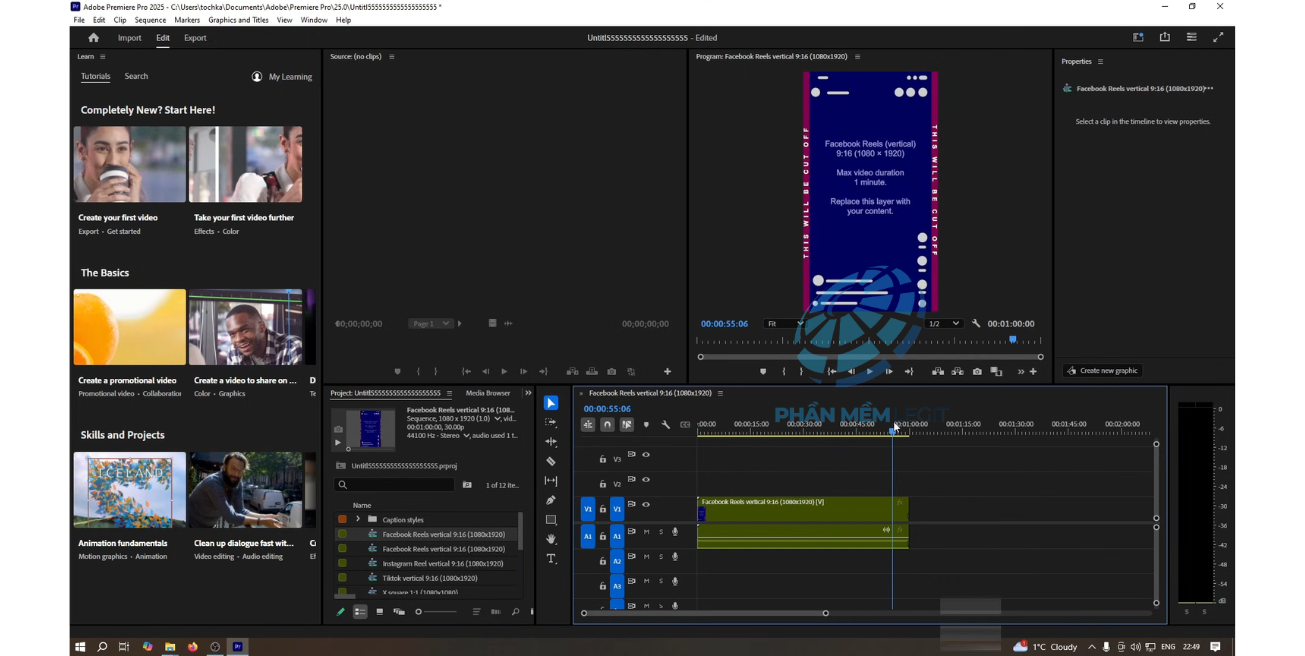This screenshot has height=656, width=1305.
Task: Select the Razor tool
Action: coord(551,461)
